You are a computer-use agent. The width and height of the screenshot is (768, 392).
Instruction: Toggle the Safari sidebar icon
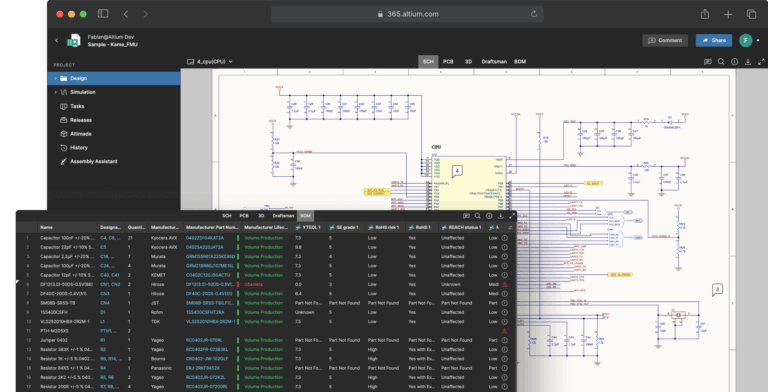click(x=103, y=14)
